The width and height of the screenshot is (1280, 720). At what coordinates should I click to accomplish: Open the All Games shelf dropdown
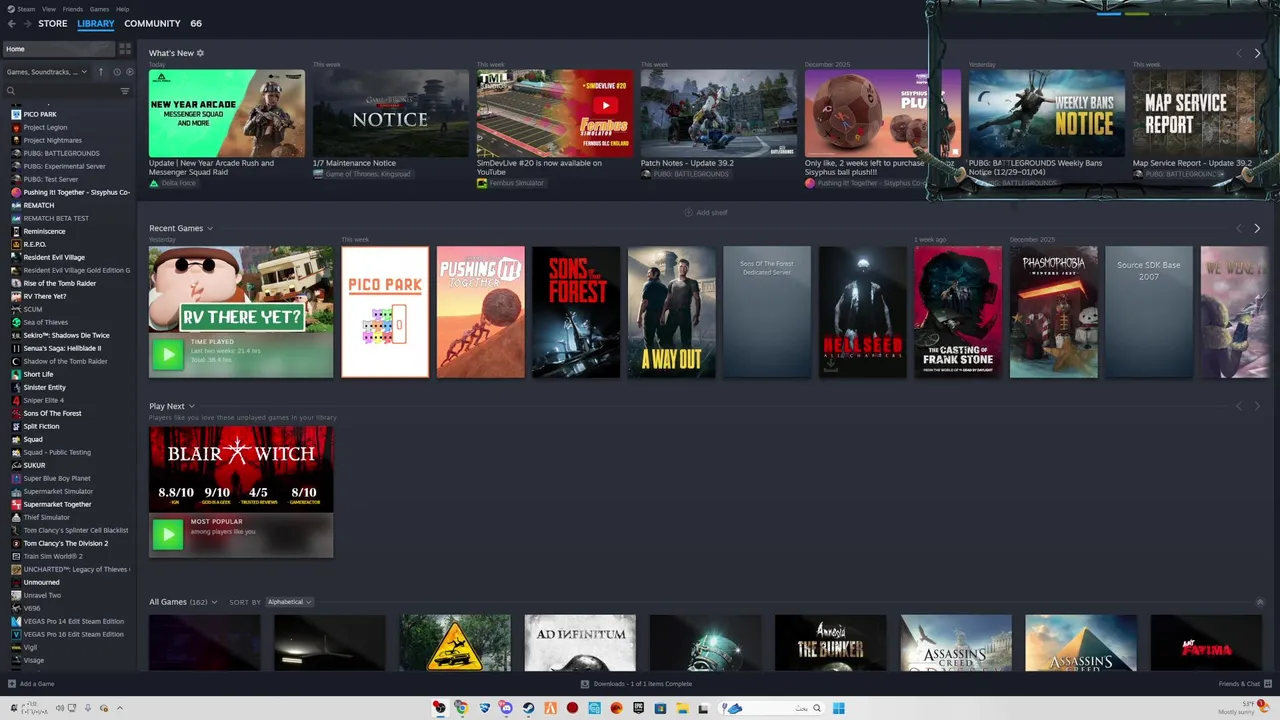coord(214,602)
